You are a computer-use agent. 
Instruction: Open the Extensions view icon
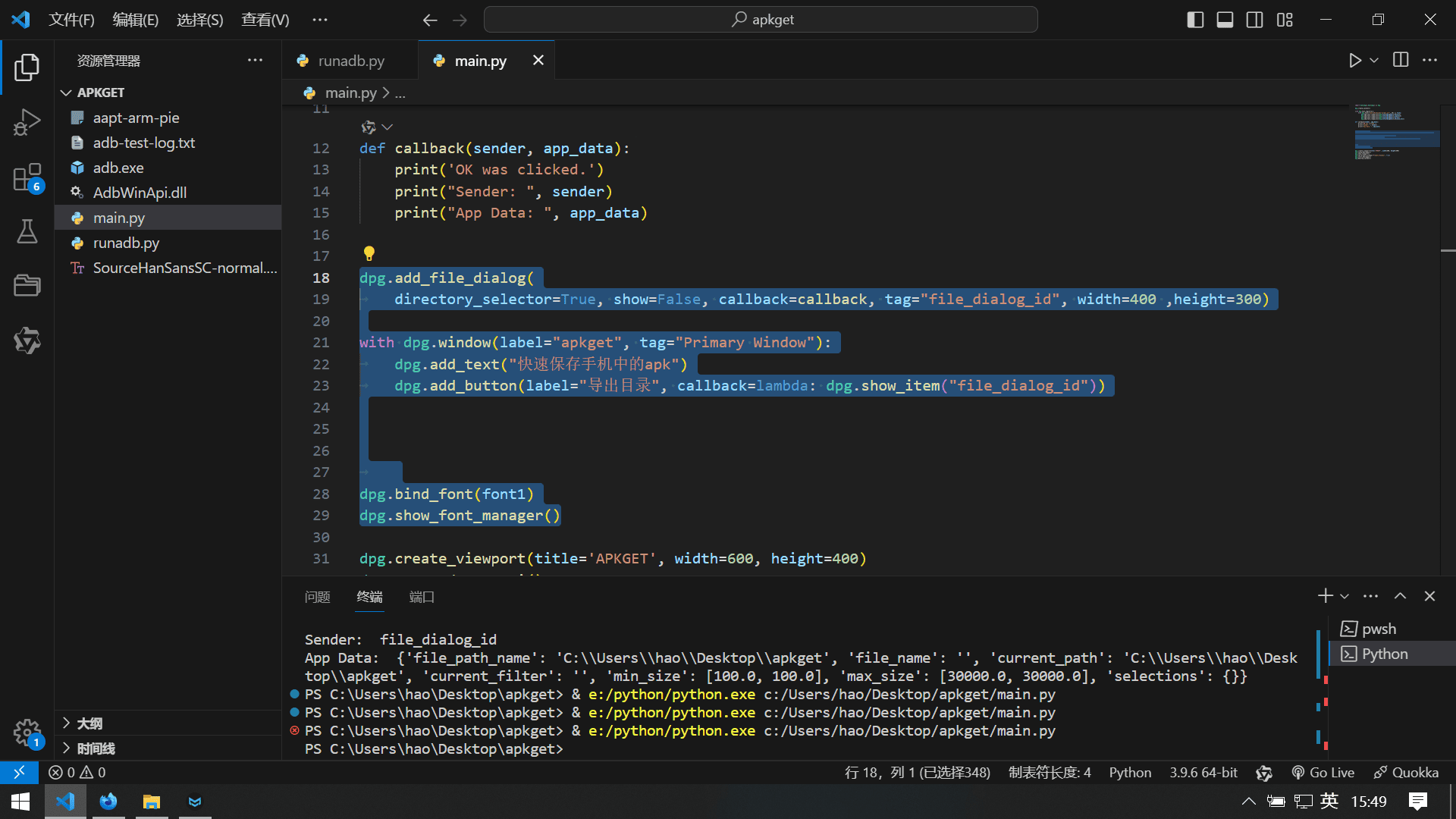(27, 178)
